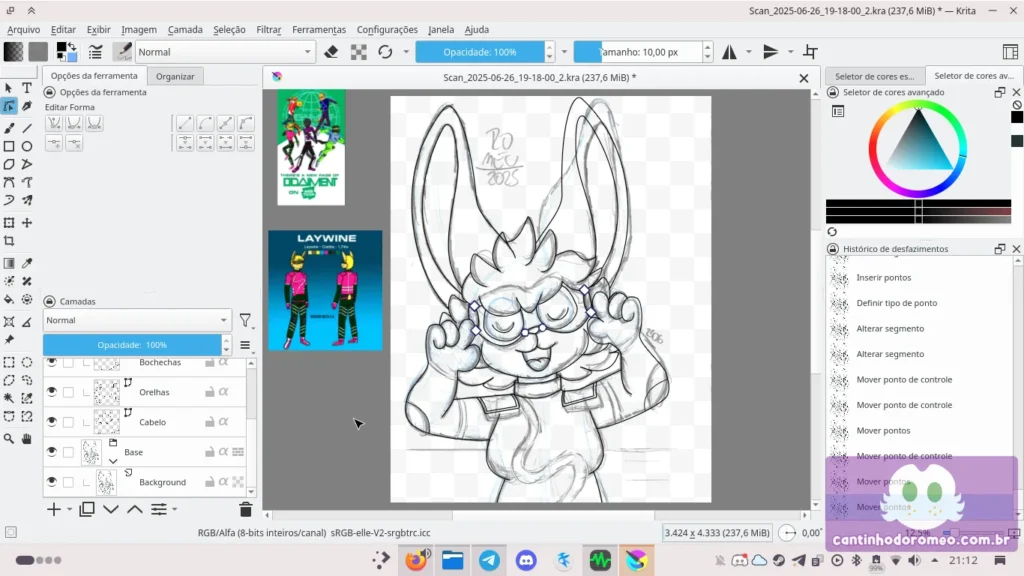Hide the Bochechas layer
Viewport: 1024px width, 576px height.
[52, 362]
